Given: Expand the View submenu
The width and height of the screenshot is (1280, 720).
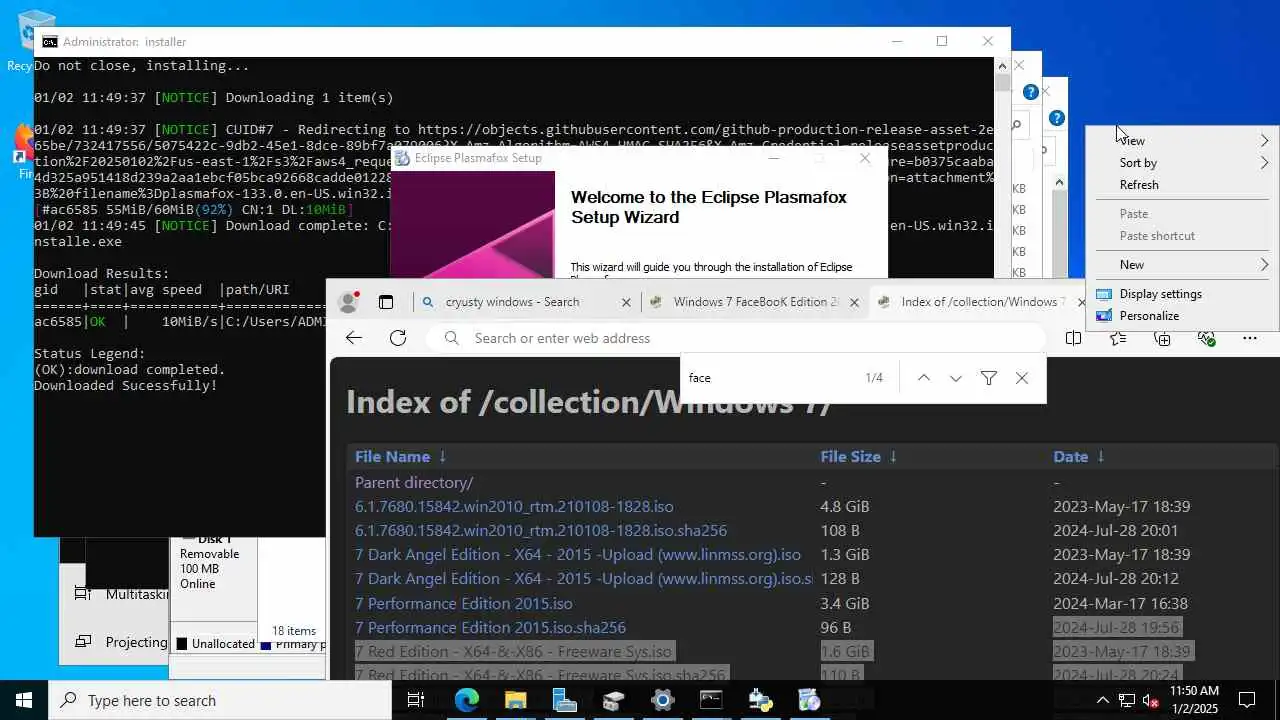Looking at the screenshot, I should point(1182,141).
